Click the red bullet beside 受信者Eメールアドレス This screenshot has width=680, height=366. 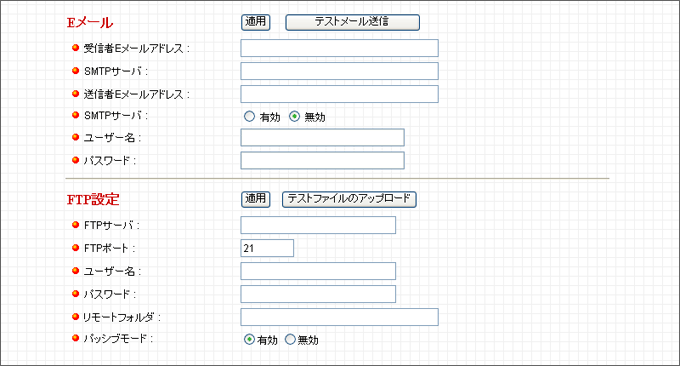(x=75, y=48)
